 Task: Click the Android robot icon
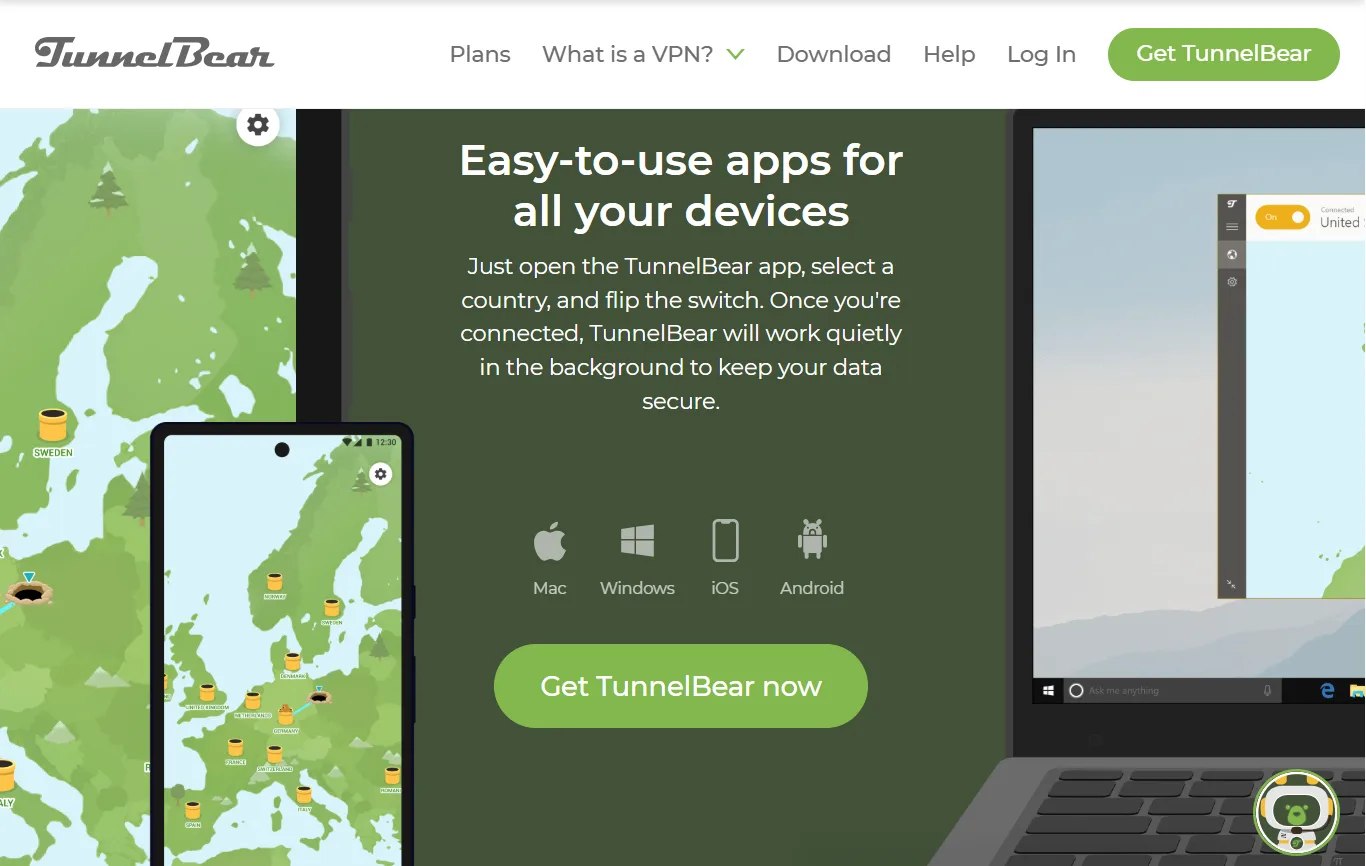click(x=812, y=539)
